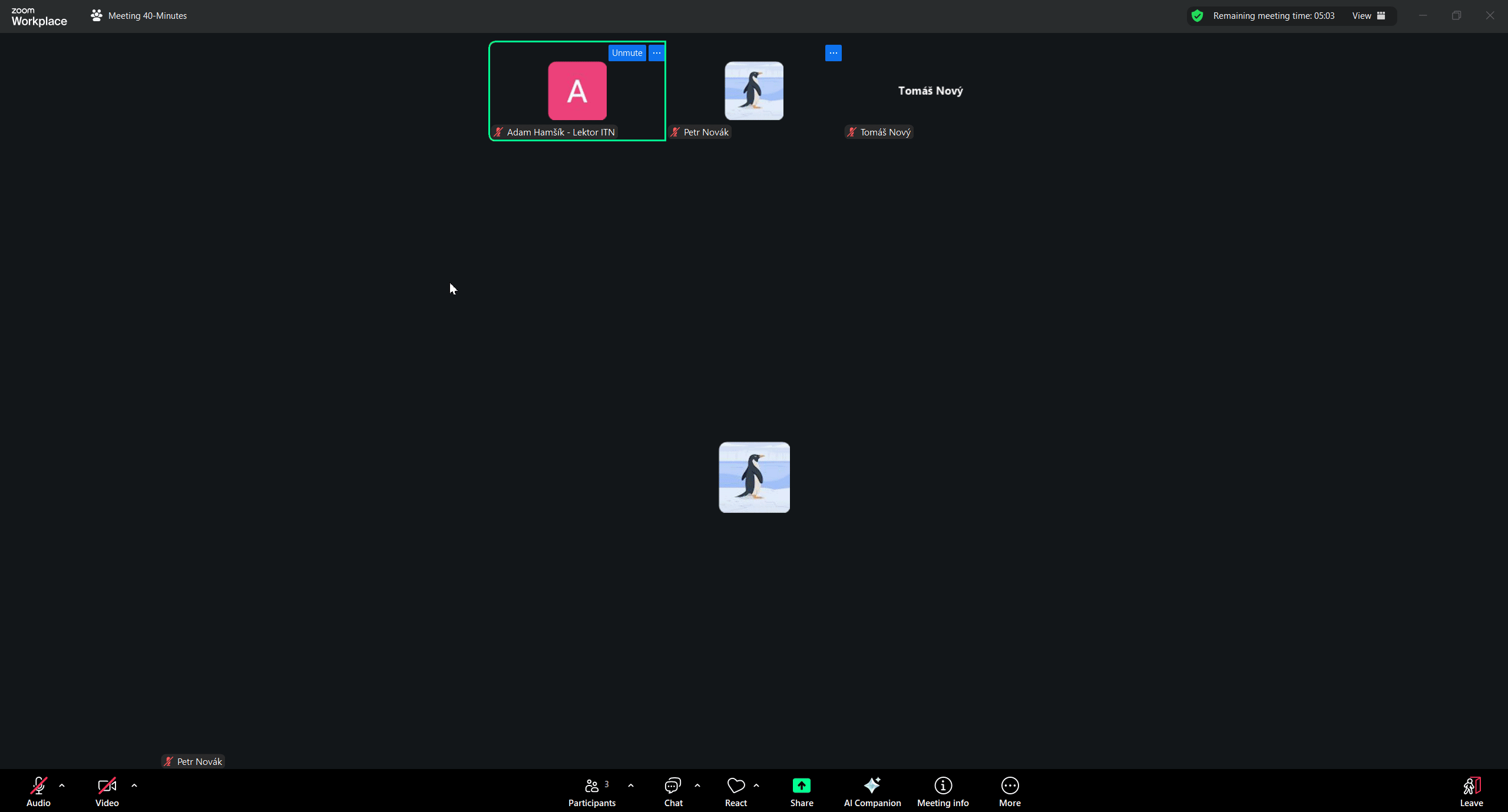Click the Leave meeting icon
Screen dimensions: 1508x812
point(1471,786)
